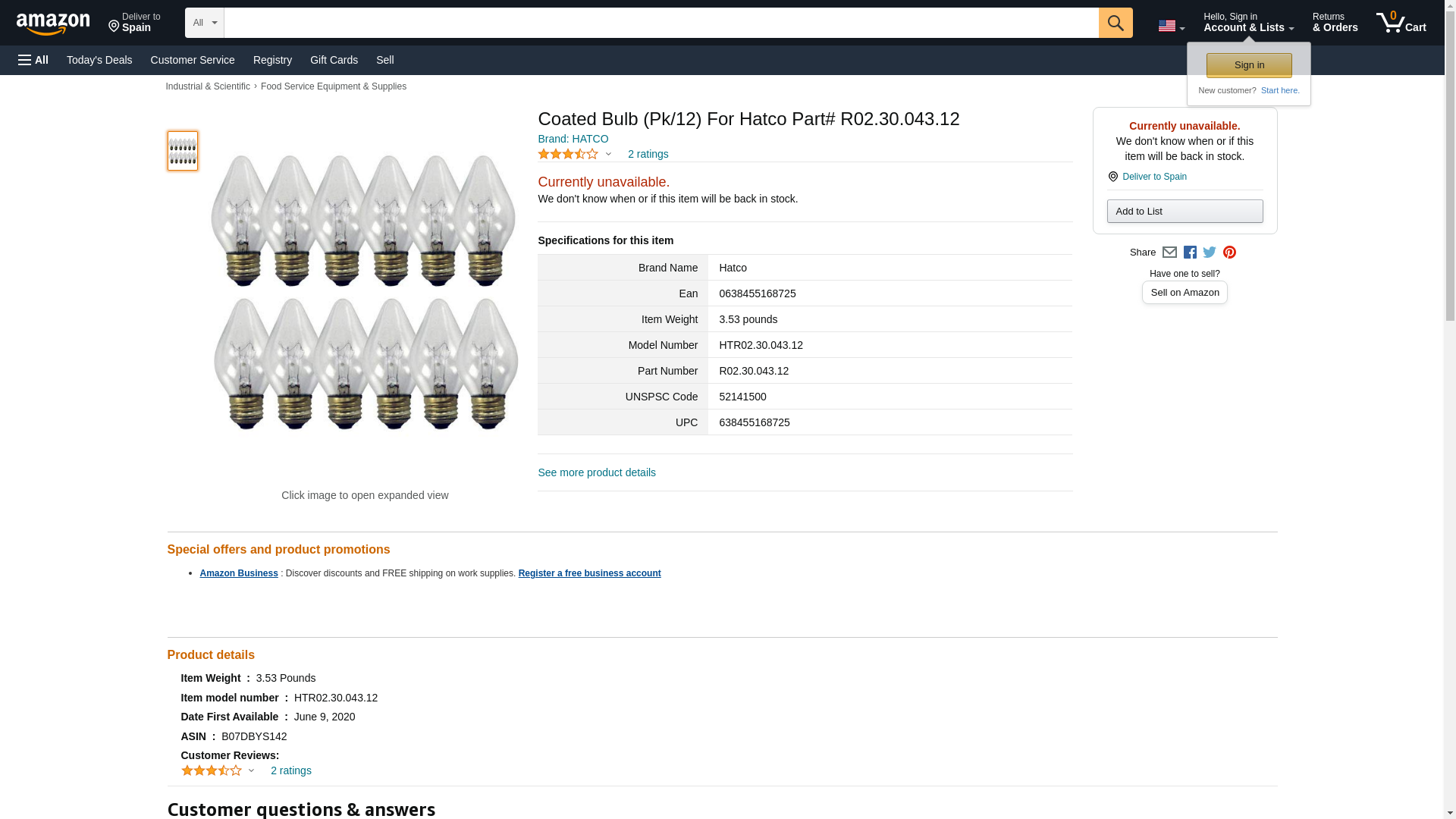Share the product via email icon
Viewport: 1456px width, 819px height.
coord(1169,253)
